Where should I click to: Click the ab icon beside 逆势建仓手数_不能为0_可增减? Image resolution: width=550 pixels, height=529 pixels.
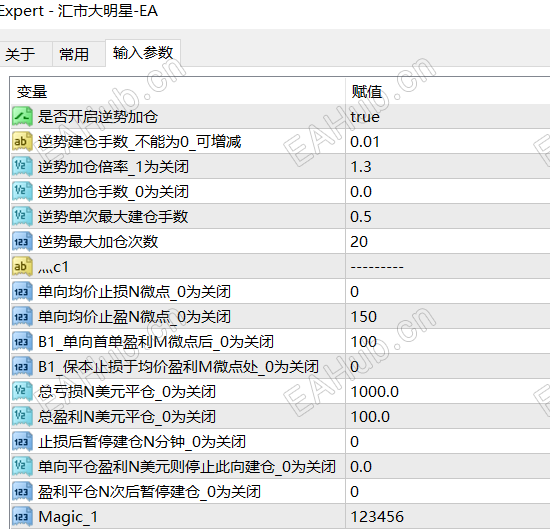22,142
